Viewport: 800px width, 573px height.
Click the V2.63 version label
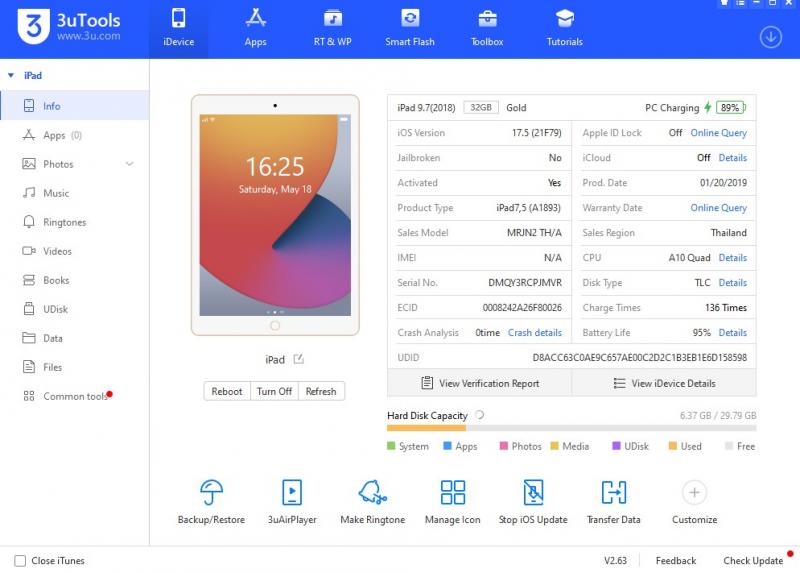pos(615,561)
